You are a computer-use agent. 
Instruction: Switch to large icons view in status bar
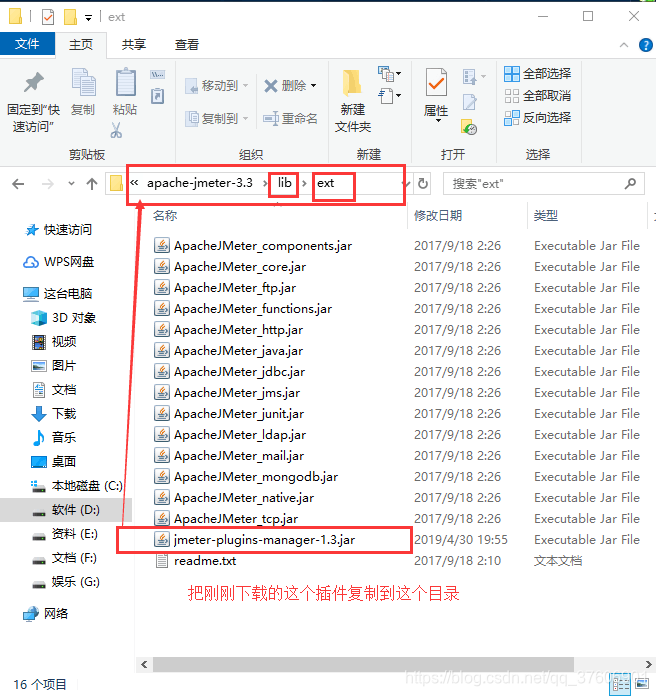pyautogui.click(x=642, y=684)
